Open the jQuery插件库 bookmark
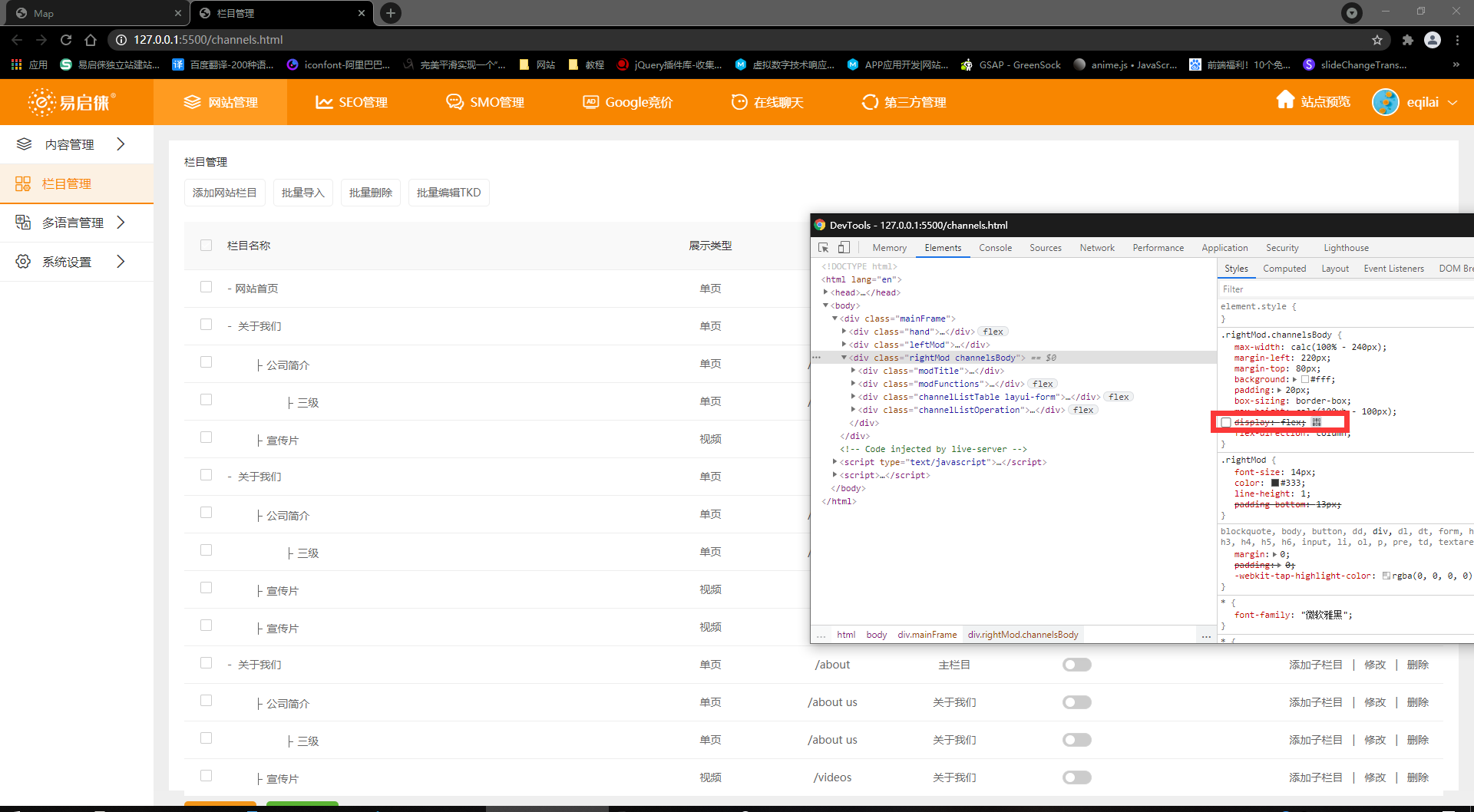 point(669,64)
